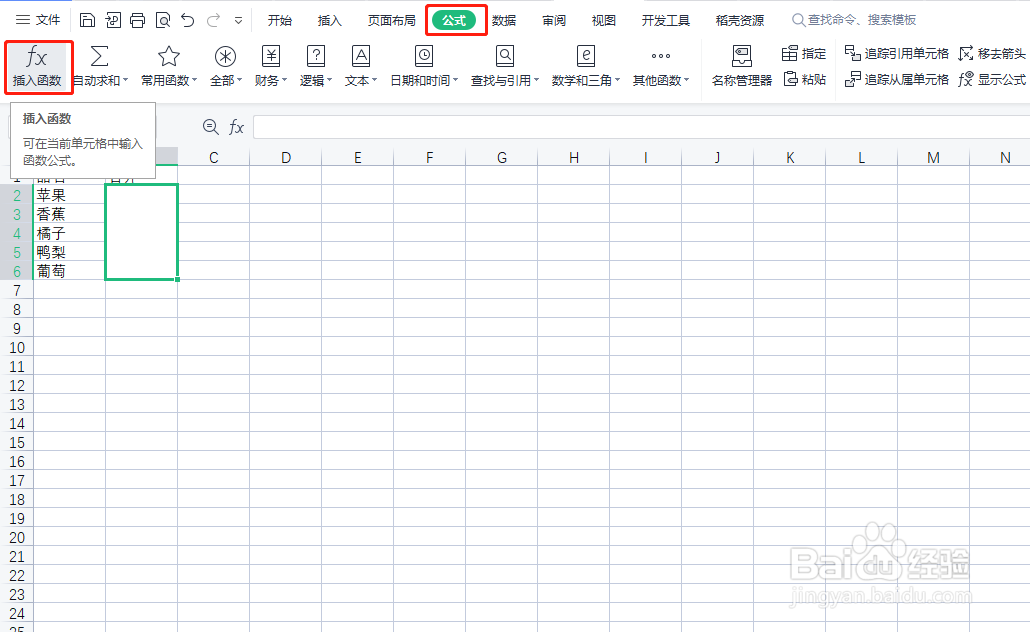This screenshot has height=632, width=1030.
Task: Open the All (全部) functions icon
Action: tap(225, 56)
